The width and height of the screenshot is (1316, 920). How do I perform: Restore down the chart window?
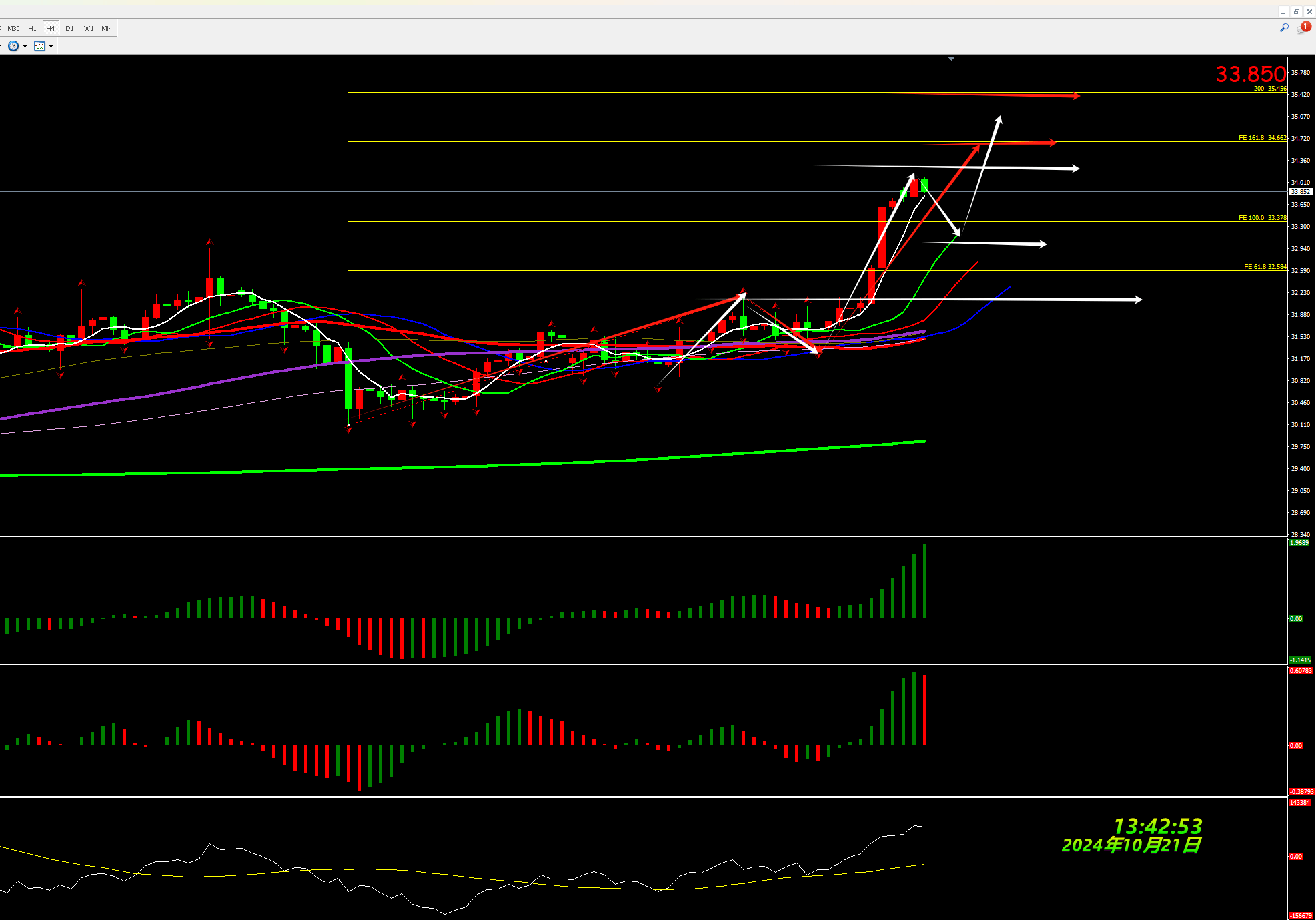tap(1296, 11)
